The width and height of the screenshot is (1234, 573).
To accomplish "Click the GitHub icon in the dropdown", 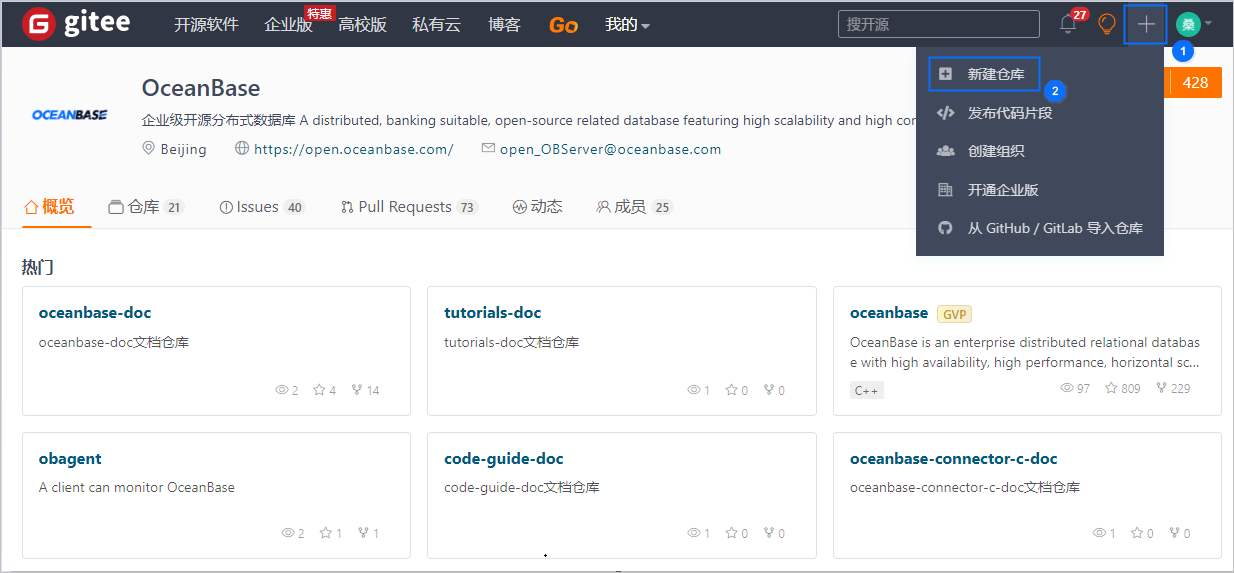I will 945,228.
